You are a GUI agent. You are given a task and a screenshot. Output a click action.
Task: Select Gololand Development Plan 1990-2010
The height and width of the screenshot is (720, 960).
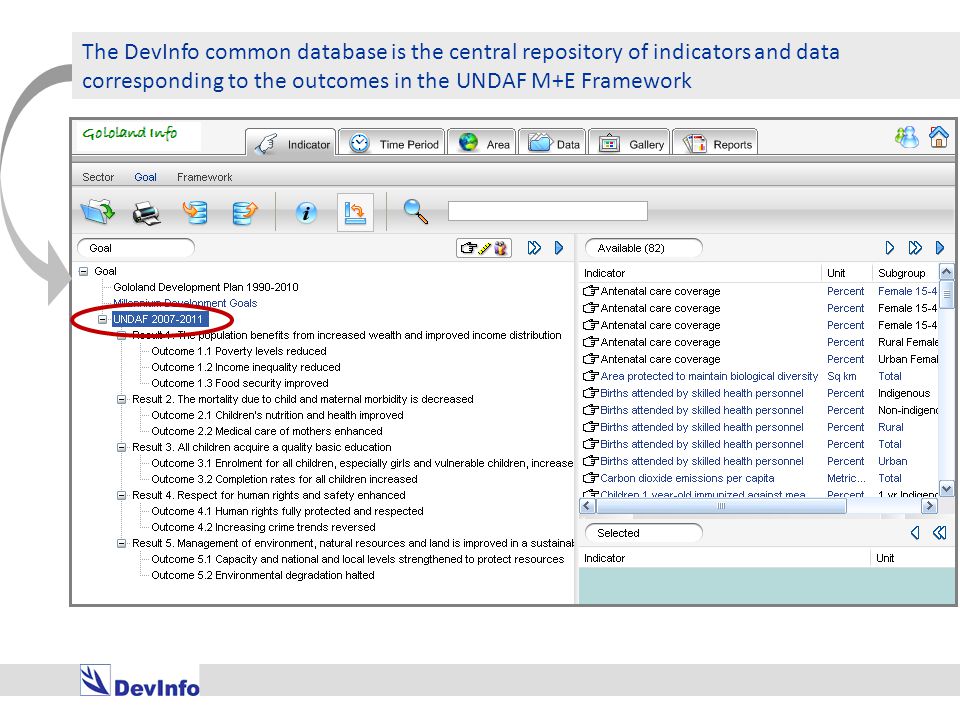(x=206, y=287)
